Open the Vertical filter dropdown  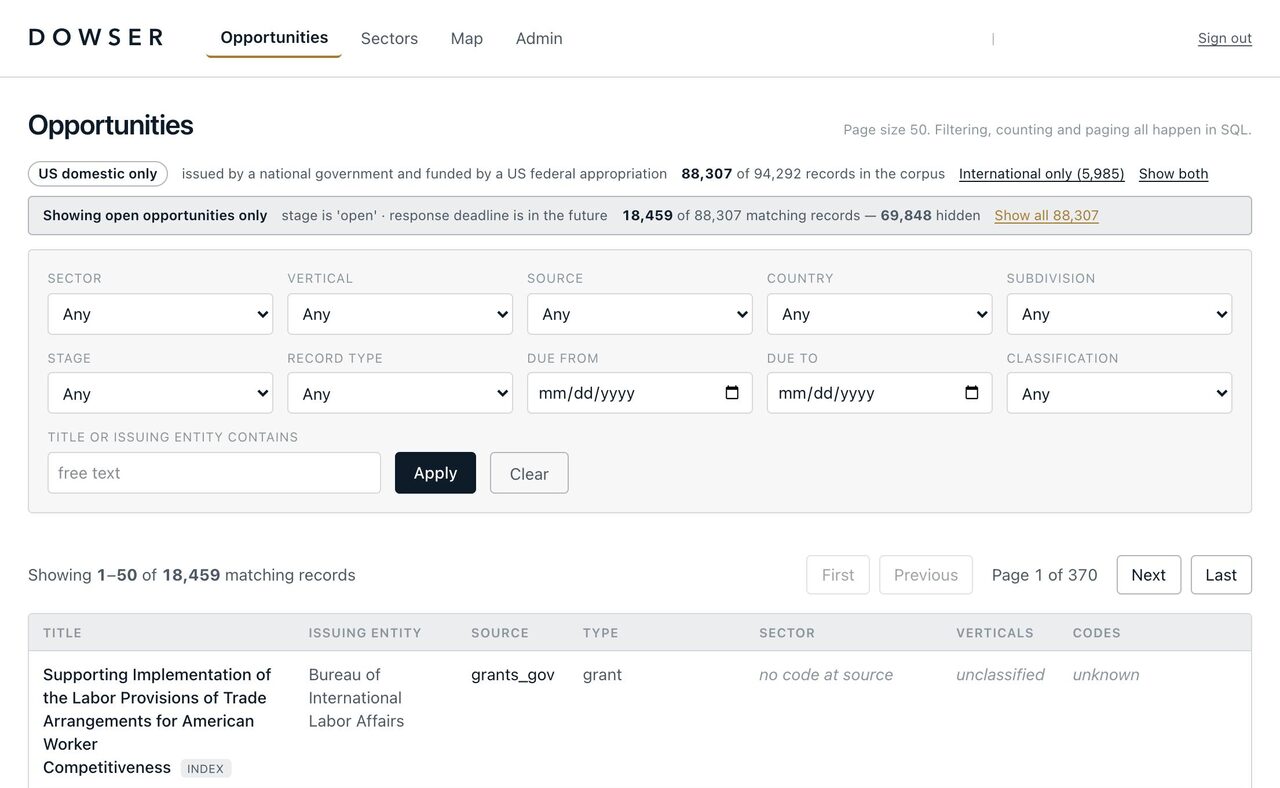[400, 314]
